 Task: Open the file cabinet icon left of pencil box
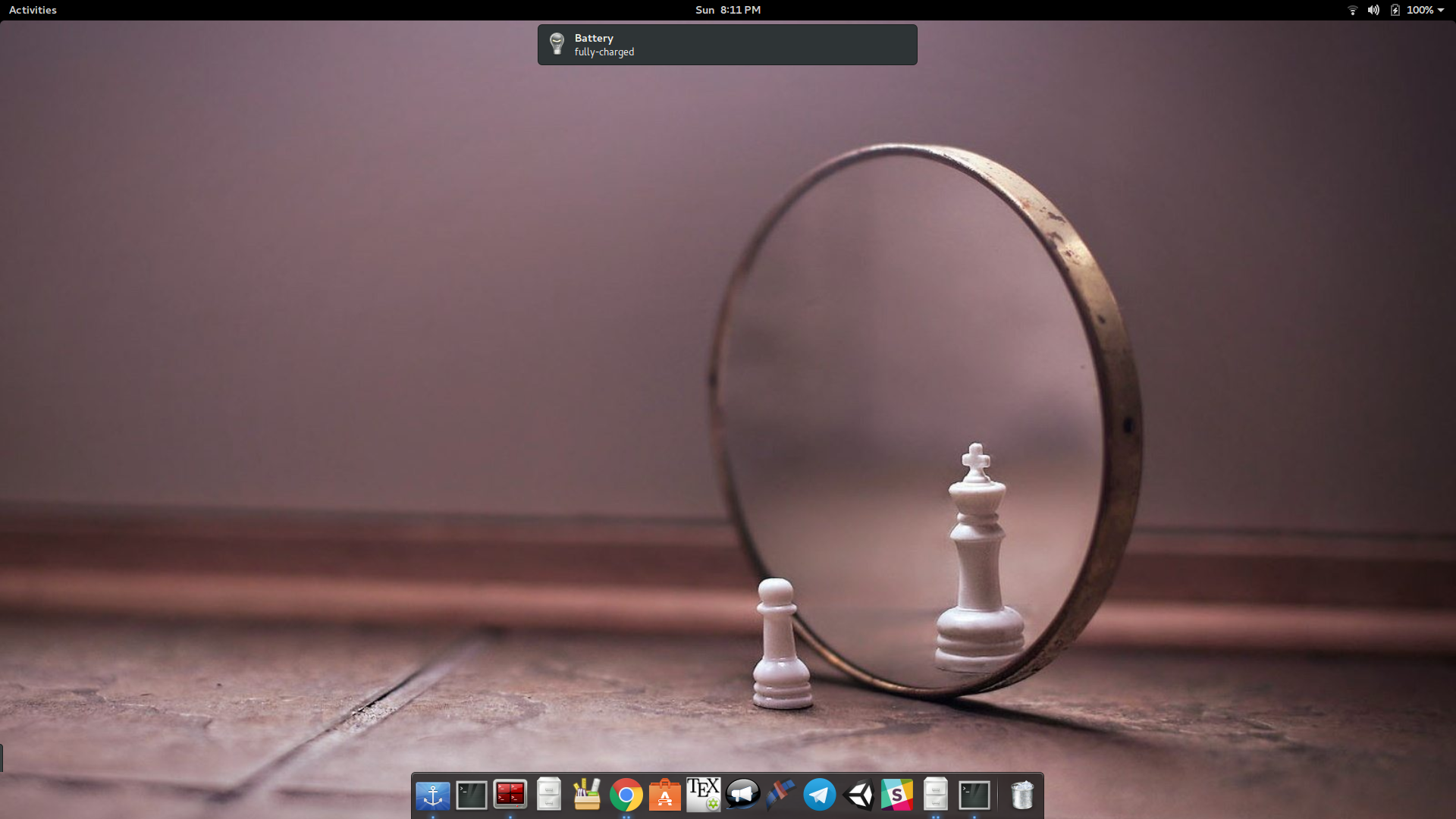click(x=548, y=795)
